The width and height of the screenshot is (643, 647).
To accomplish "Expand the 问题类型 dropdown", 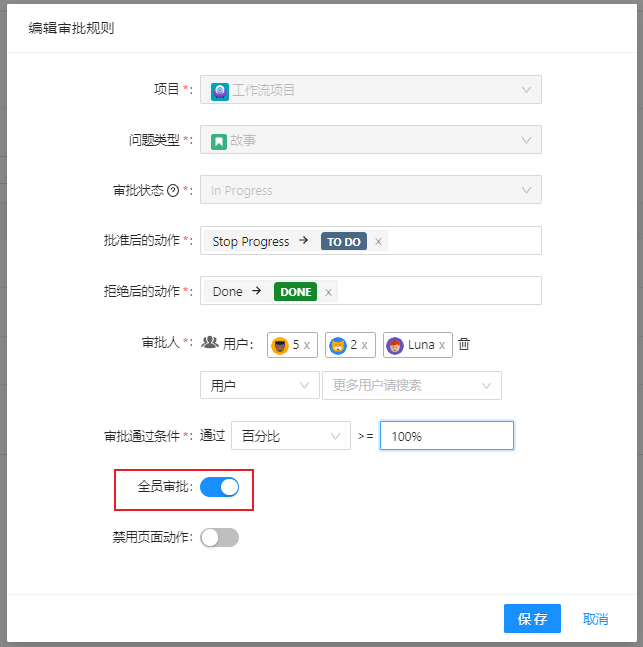I will click(x=370, y=140).
